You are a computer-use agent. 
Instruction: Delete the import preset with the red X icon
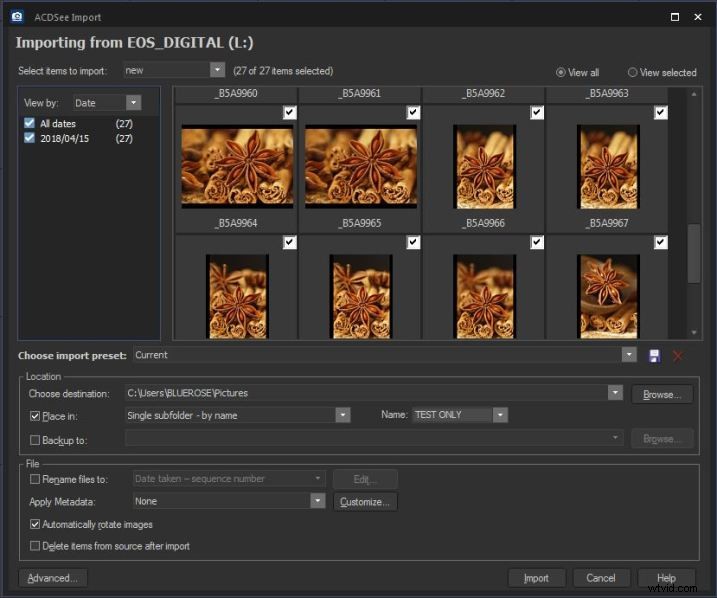click(678, 356)
